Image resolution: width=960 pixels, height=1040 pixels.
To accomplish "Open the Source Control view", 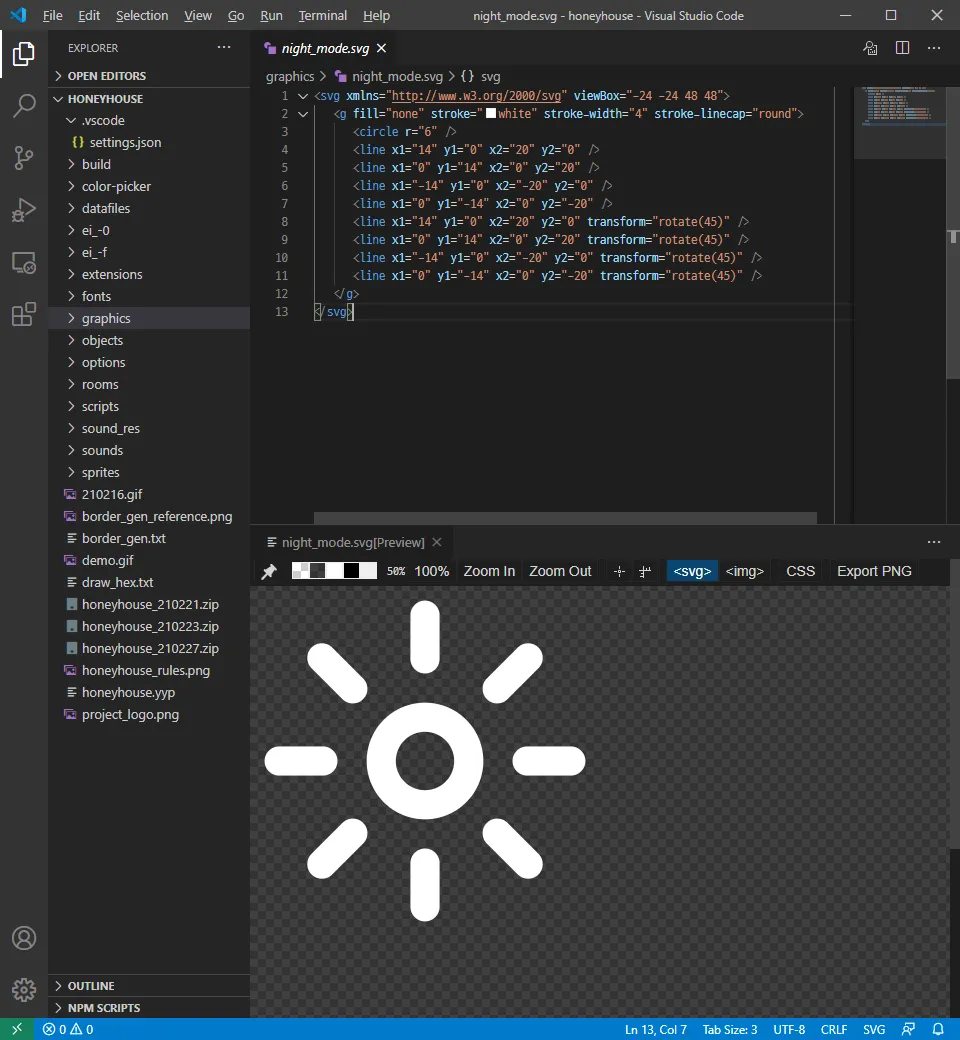I will 24,158.
